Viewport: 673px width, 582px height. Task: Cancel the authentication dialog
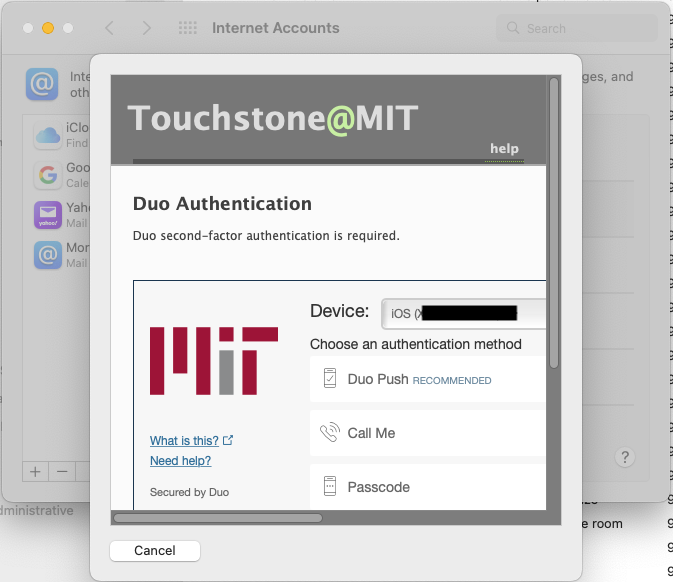tap(155, 551)
